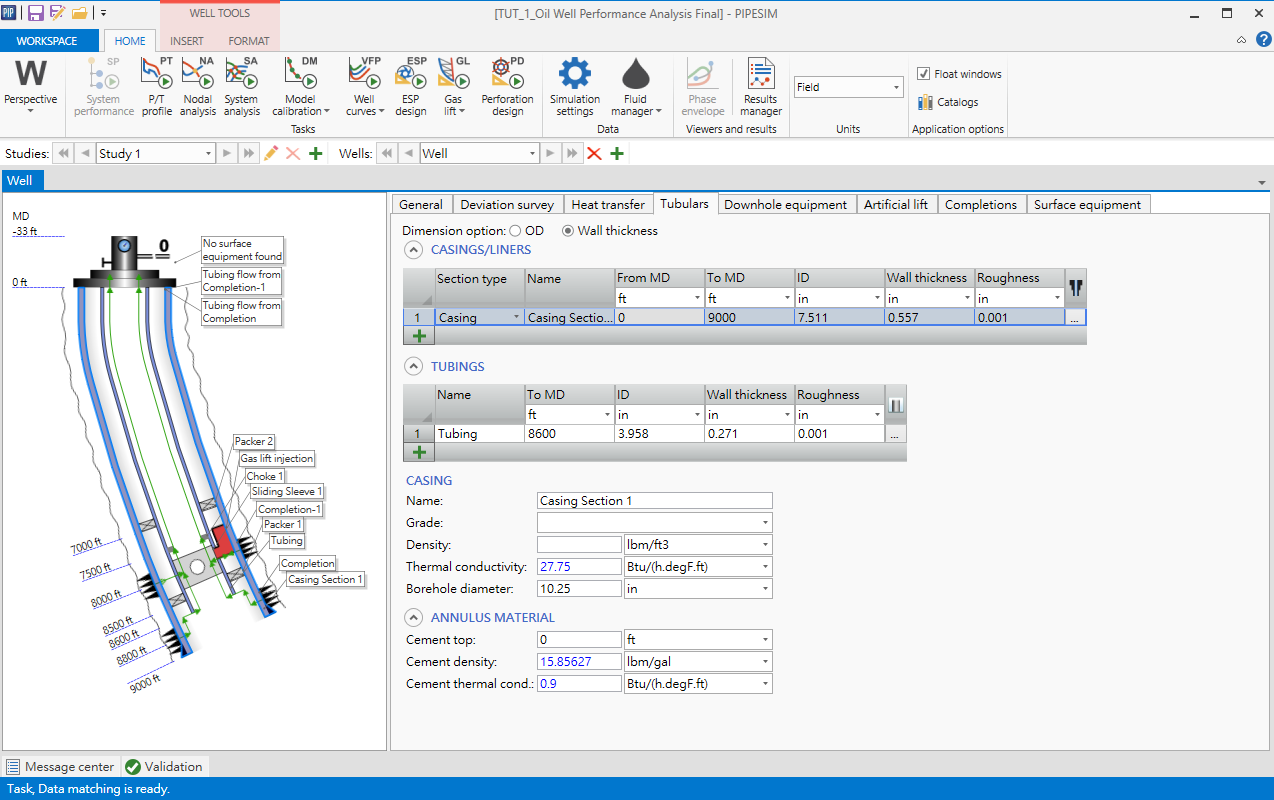Open Simulation settings gear
The image size is (1274, 800).
[575, 87]
